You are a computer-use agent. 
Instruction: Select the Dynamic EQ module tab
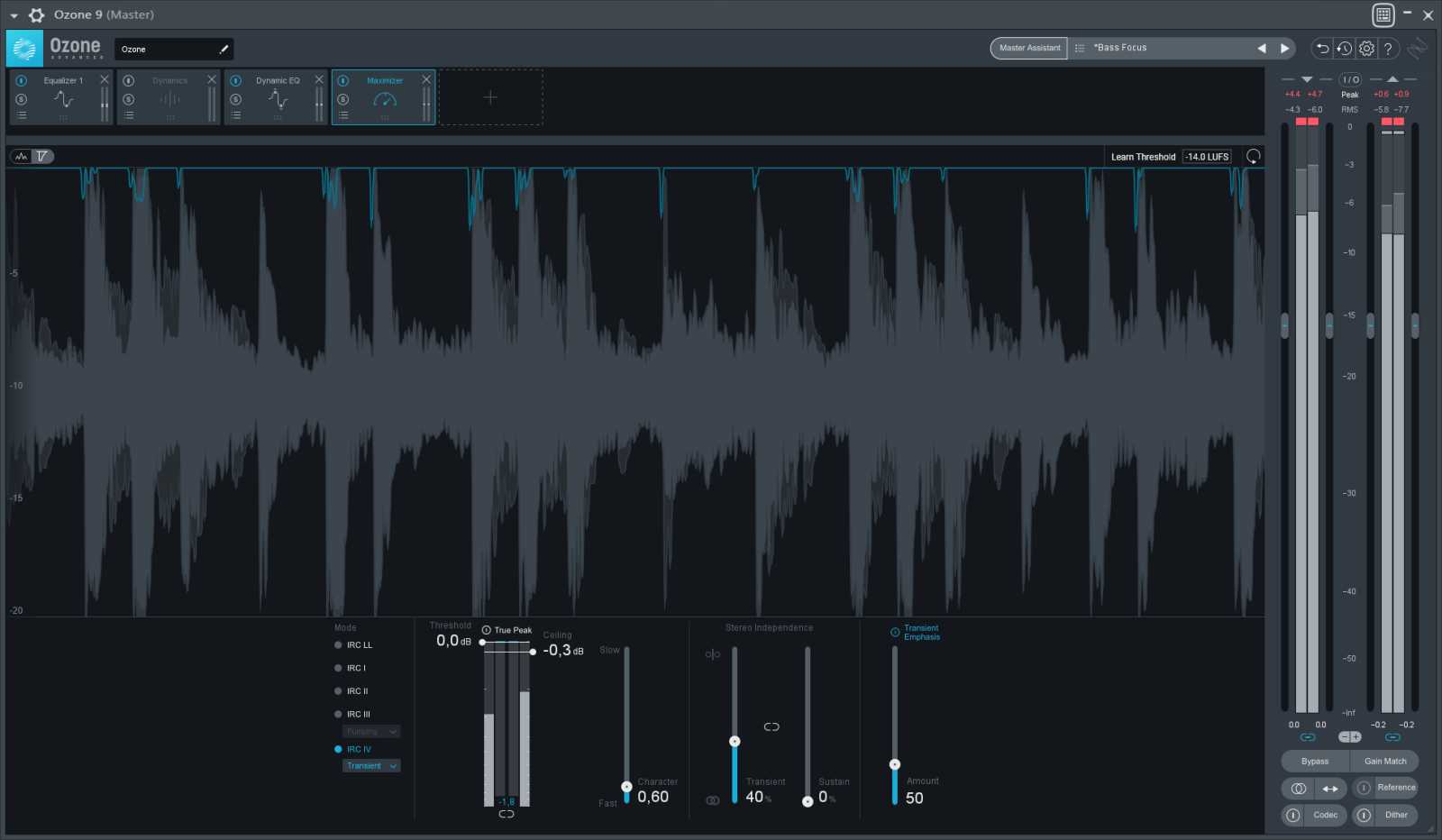(278, 97)
